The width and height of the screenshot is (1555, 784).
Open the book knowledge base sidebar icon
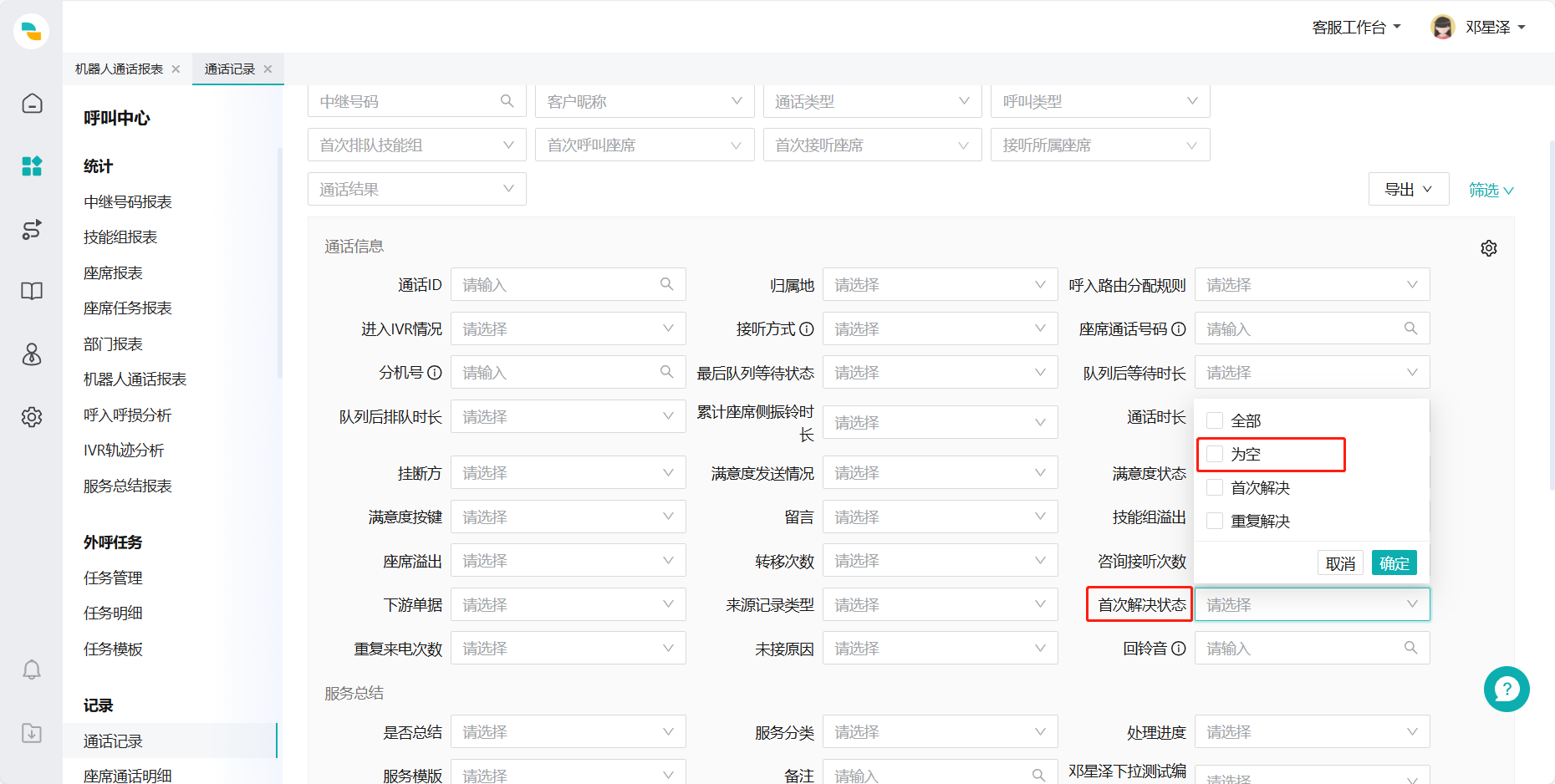[32, 291]
